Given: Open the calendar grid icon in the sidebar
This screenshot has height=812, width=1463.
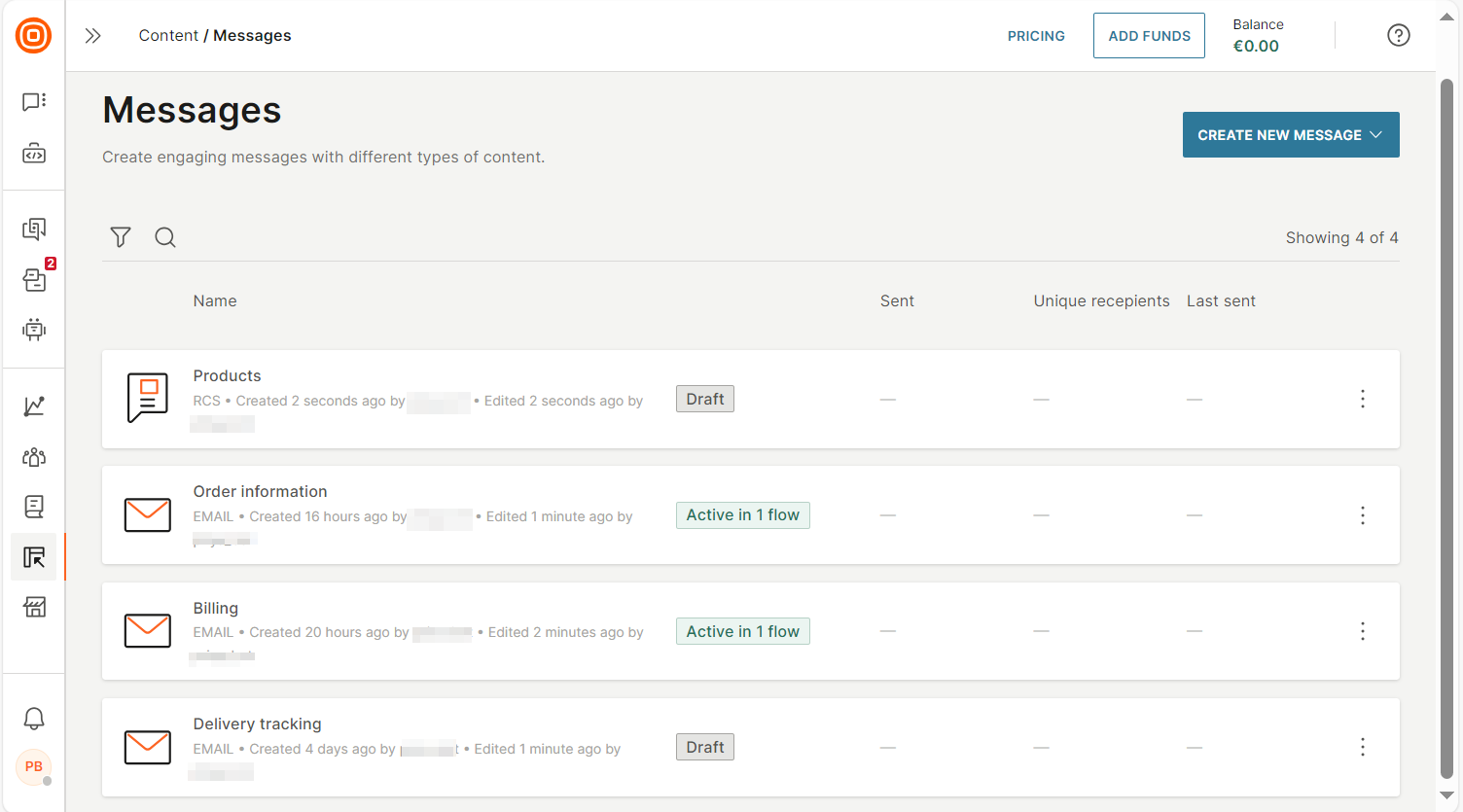Looking at the screenshot, I should tap(34, 607).
